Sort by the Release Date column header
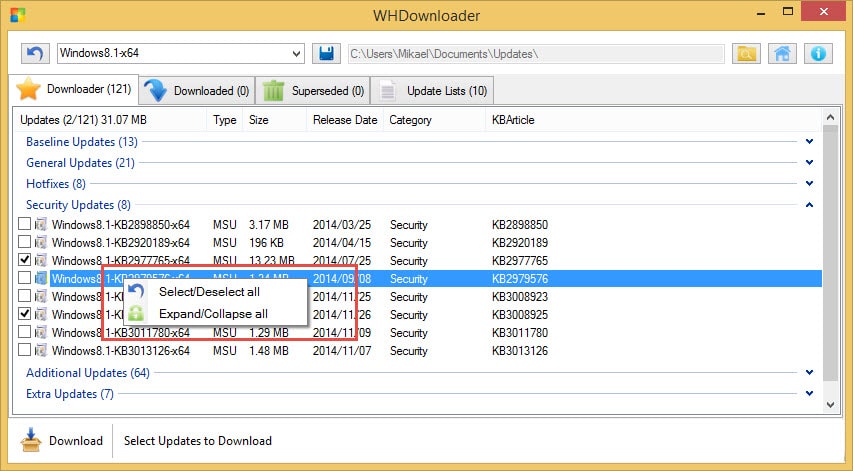Screen dimensions: 853x471 coord(345,120)
